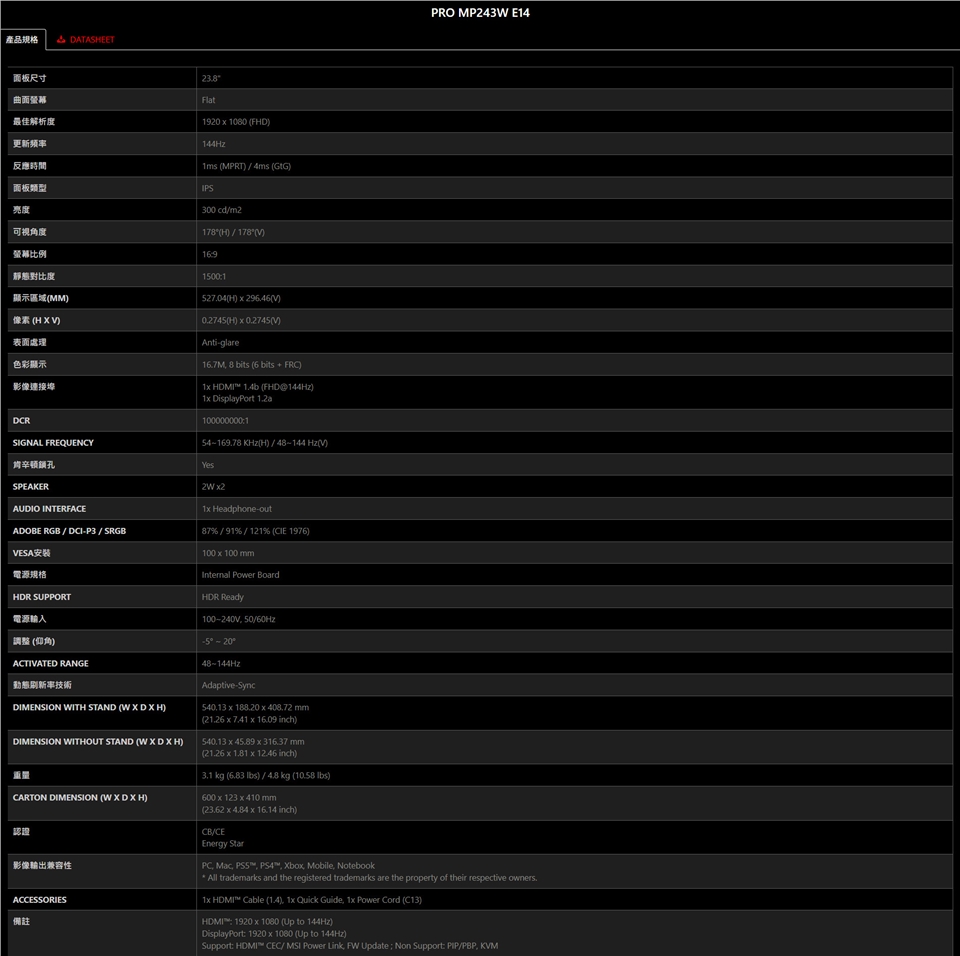Click the Energy Star certification text
Image resolution: width=960 pixels, height=956 pixels.
[222, 844]
